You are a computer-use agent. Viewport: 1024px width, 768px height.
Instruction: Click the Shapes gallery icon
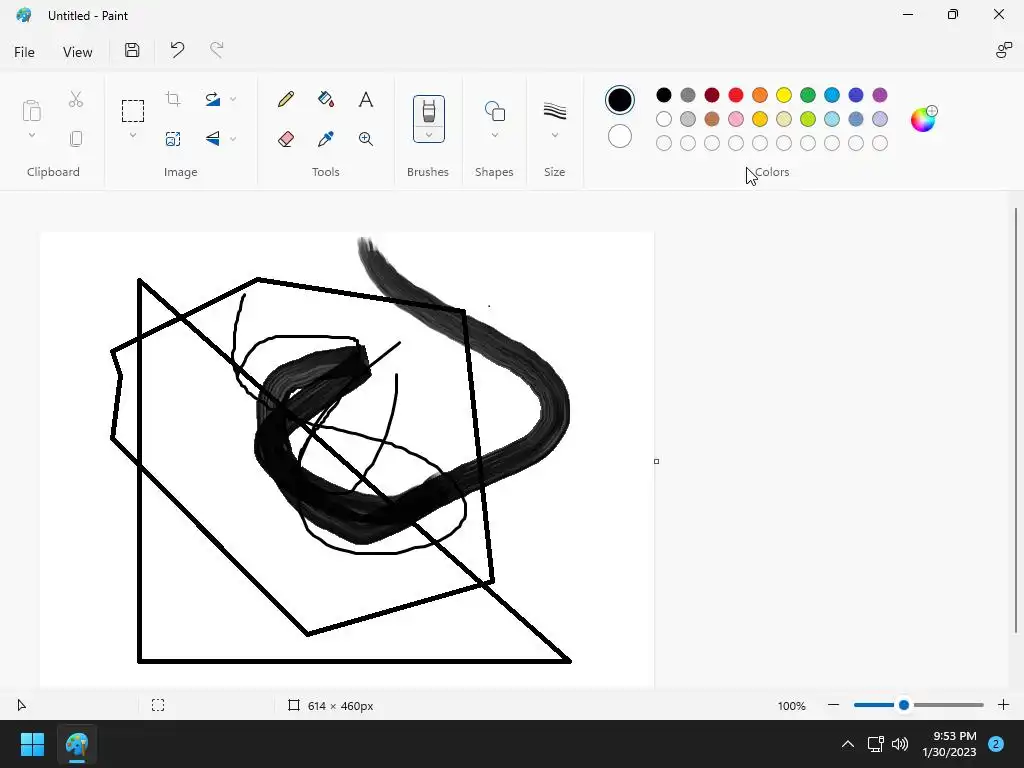click(x=494, y=111)
